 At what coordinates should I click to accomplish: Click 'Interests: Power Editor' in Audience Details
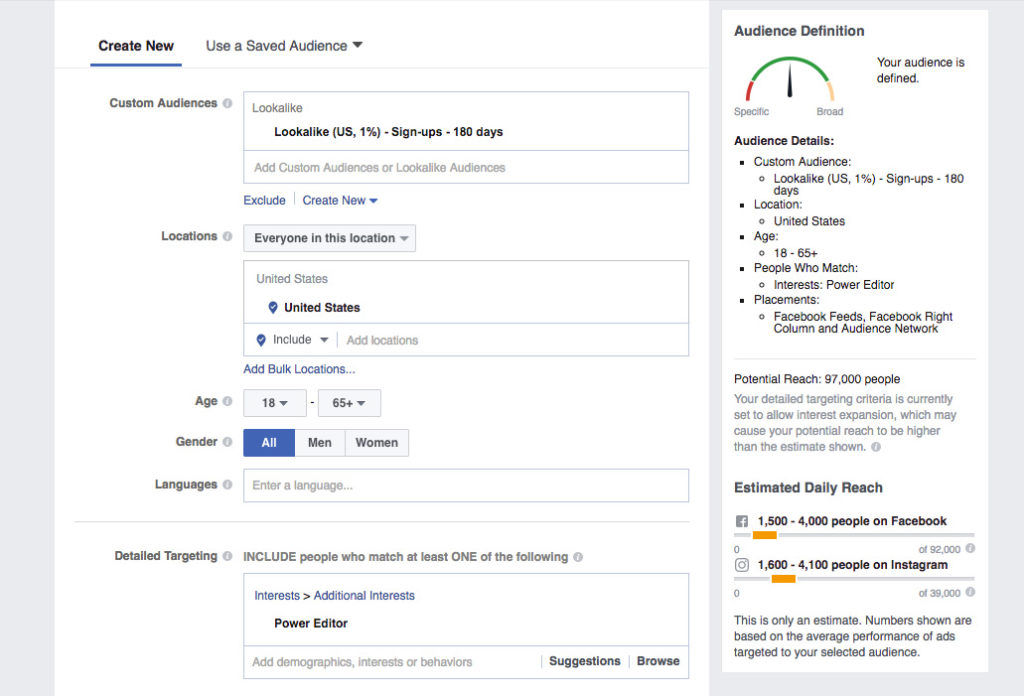point(834,285)
